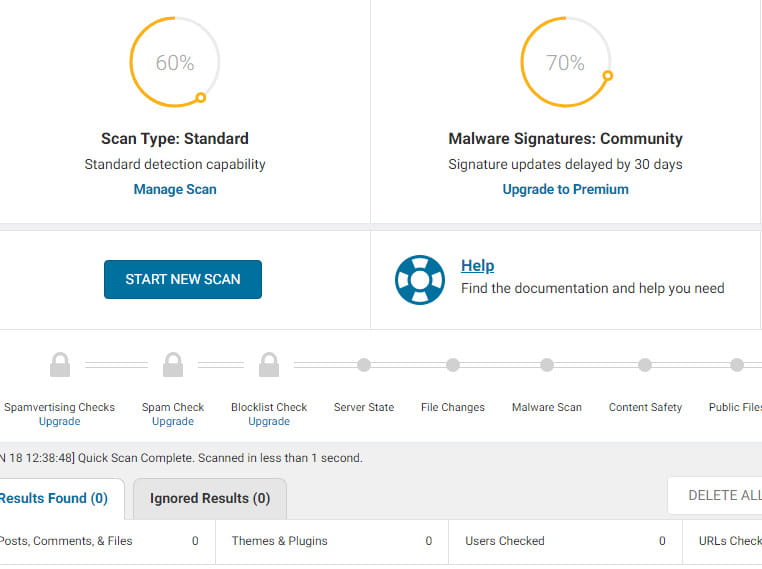Click the Spam Check lock icon
Viewport: 762px width, 569px height.
coord(173,365)
